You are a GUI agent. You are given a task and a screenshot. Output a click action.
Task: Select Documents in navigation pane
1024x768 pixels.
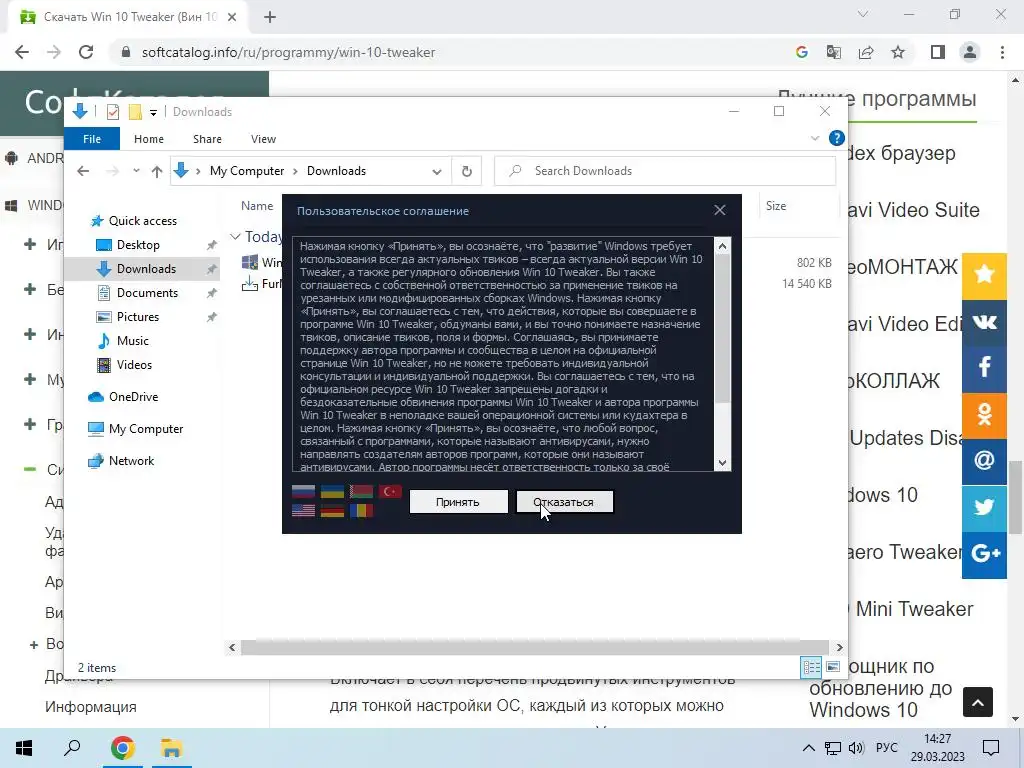pyautogui.click(x=147, y=293)
